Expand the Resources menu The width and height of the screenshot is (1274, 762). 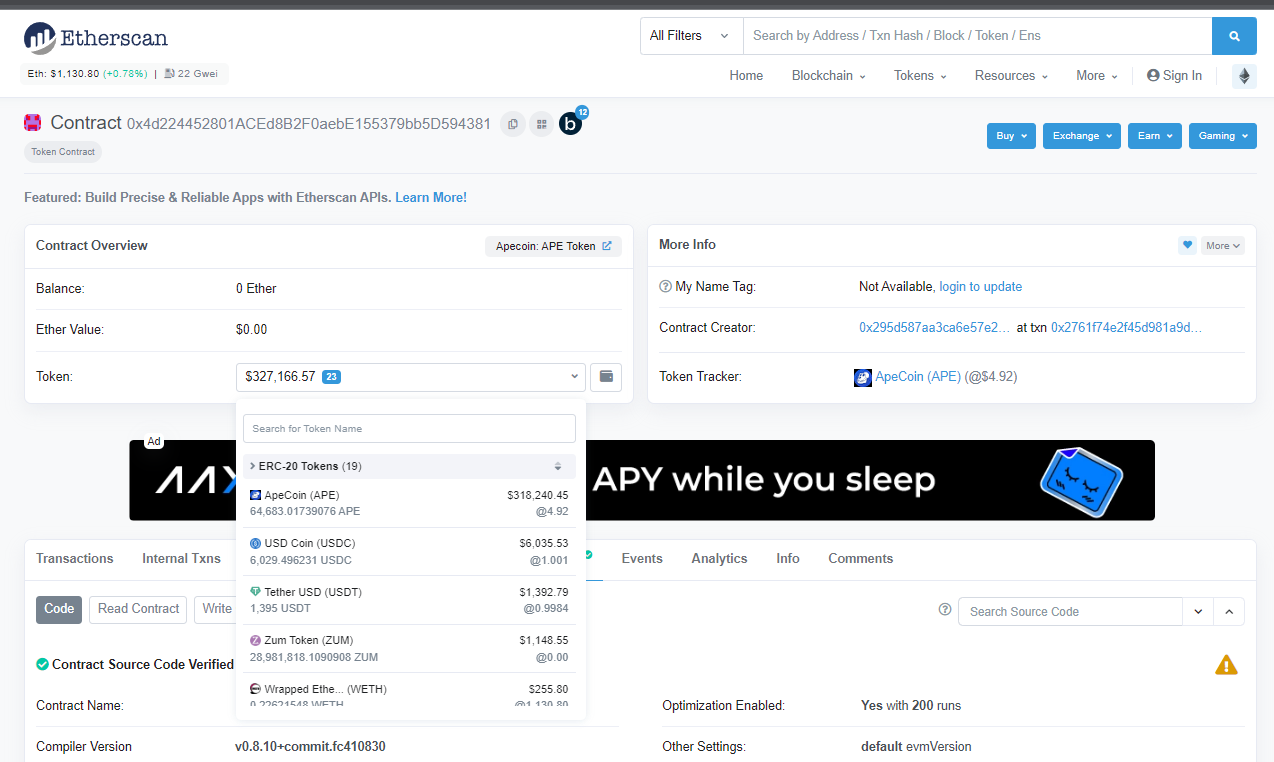(1011, 76)
